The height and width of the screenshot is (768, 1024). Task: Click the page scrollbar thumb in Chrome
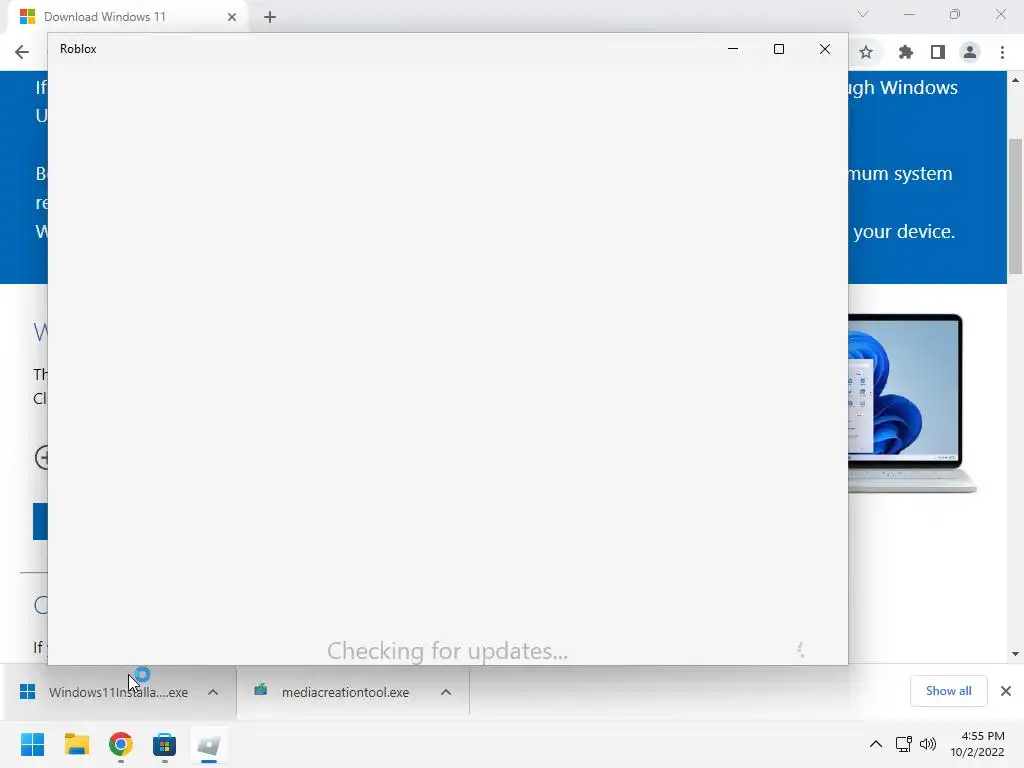(x=1016, y=206)
